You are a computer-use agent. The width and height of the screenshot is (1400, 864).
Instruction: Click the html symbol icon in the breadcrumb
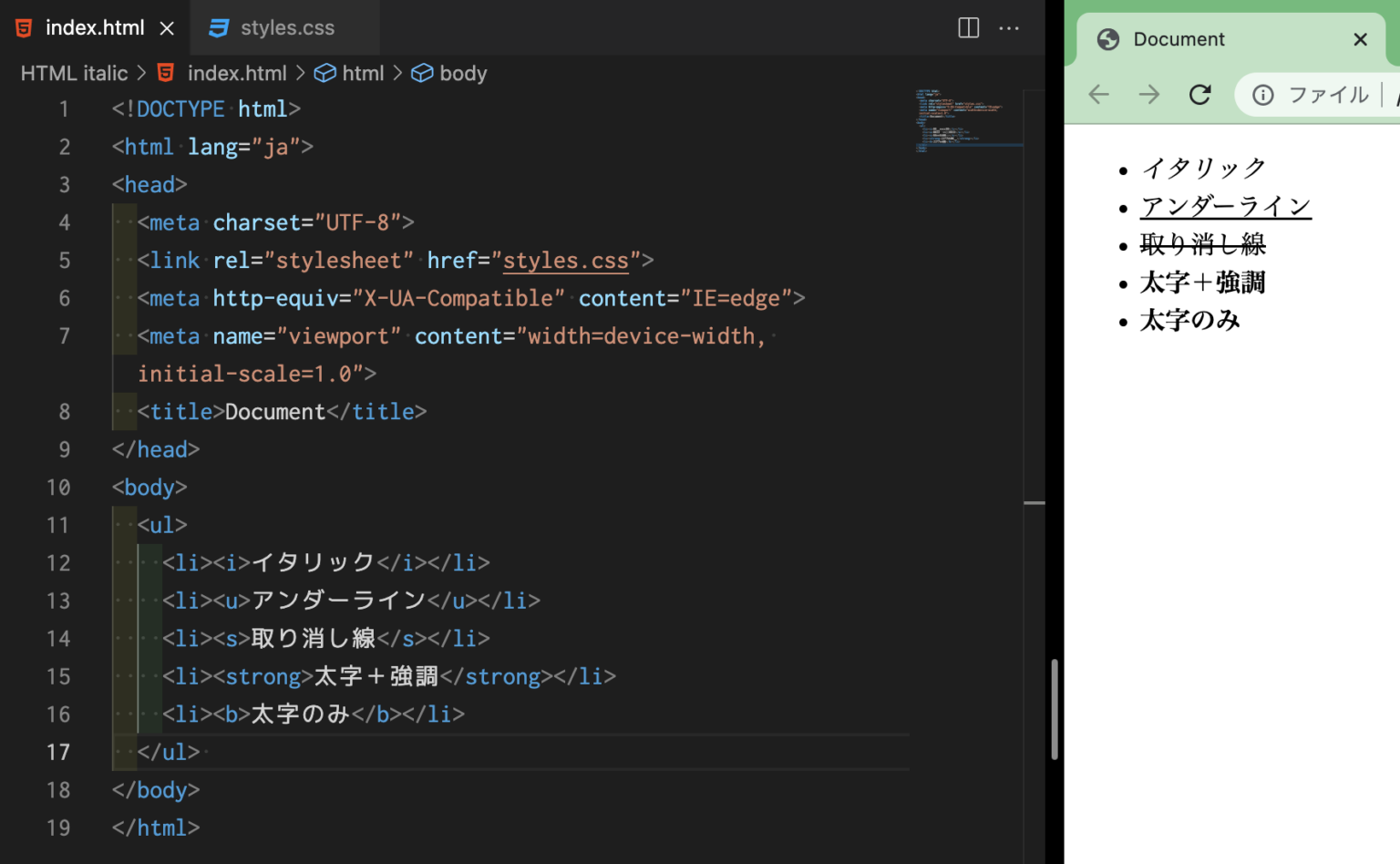326,73
